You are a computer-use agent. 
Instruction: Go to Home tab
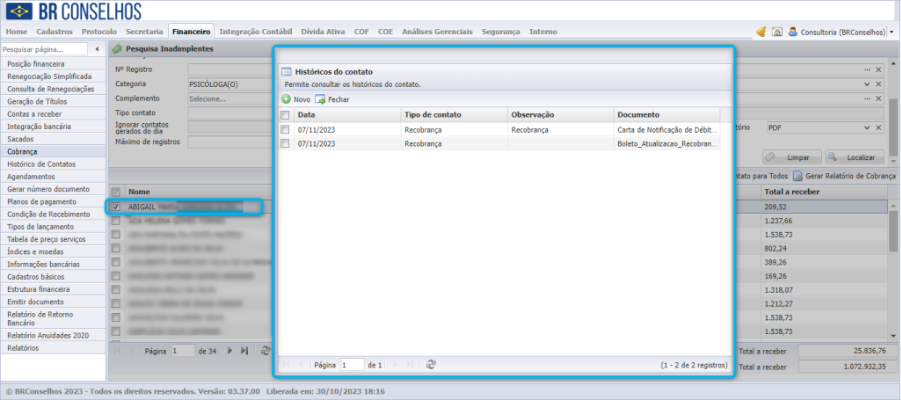[x=17, y=32]
